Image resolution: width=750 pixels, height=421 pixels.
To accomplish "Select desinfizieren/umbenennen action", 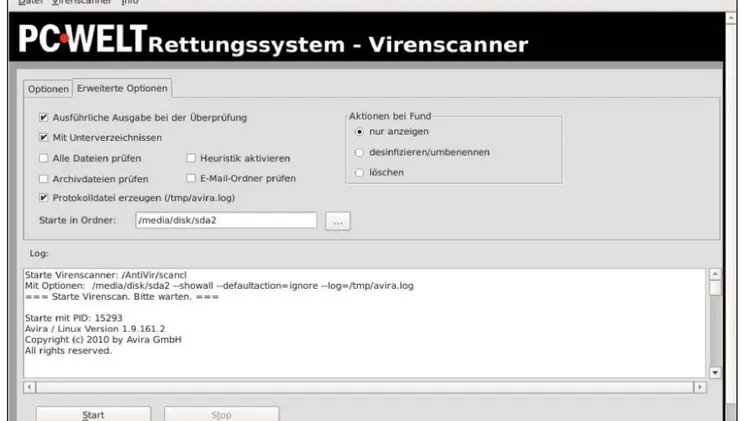I will [359, 152].
